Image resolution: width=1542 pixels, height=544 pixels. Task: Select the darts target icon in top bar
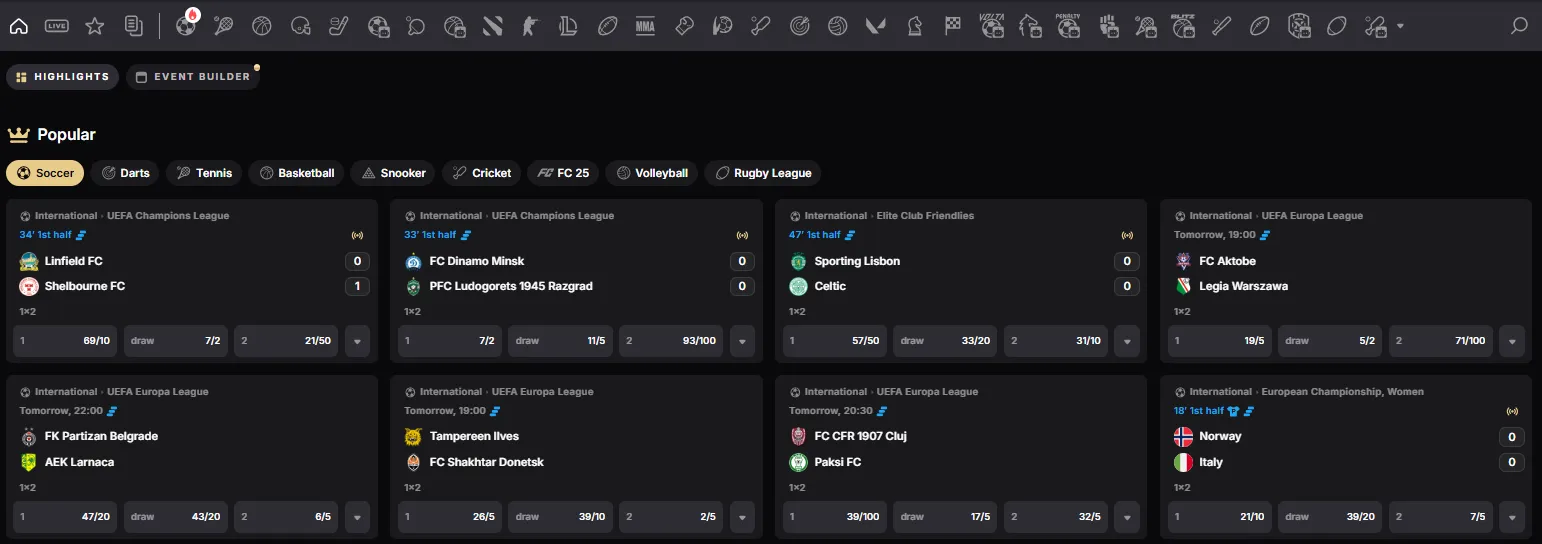point(799,26)
